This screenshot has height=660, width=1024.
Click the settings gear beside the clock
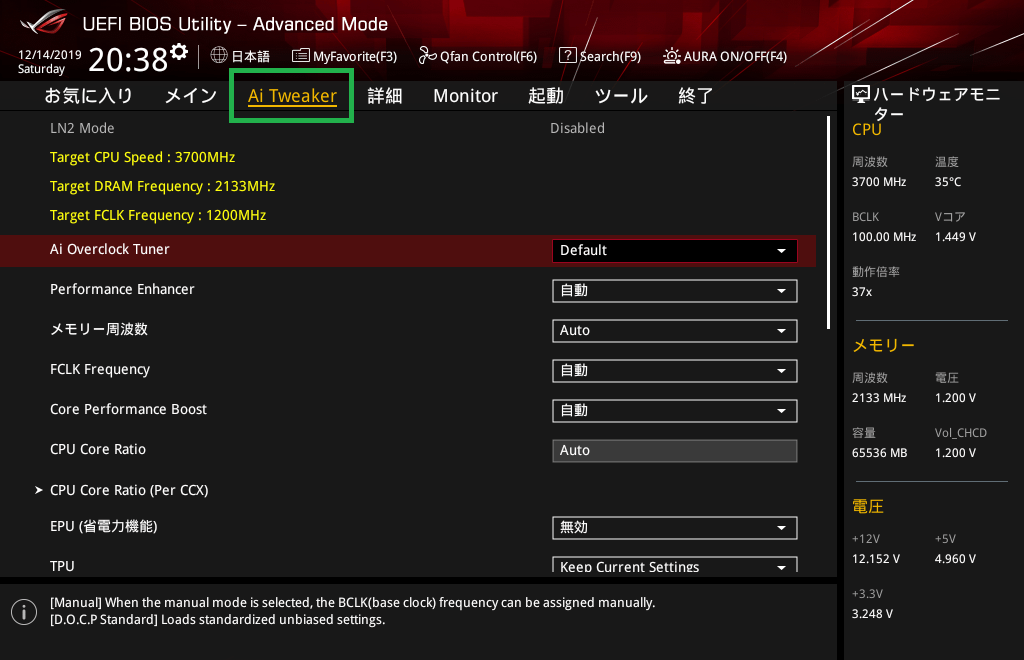click(x=179, y=52)
